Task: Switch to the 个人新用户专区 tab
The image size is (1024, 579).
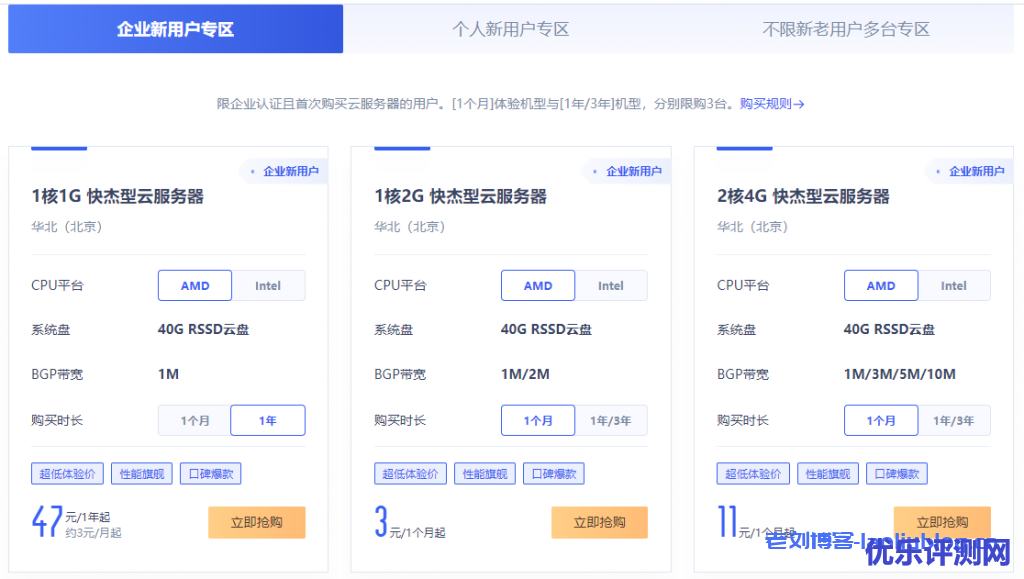Action: 510,29
